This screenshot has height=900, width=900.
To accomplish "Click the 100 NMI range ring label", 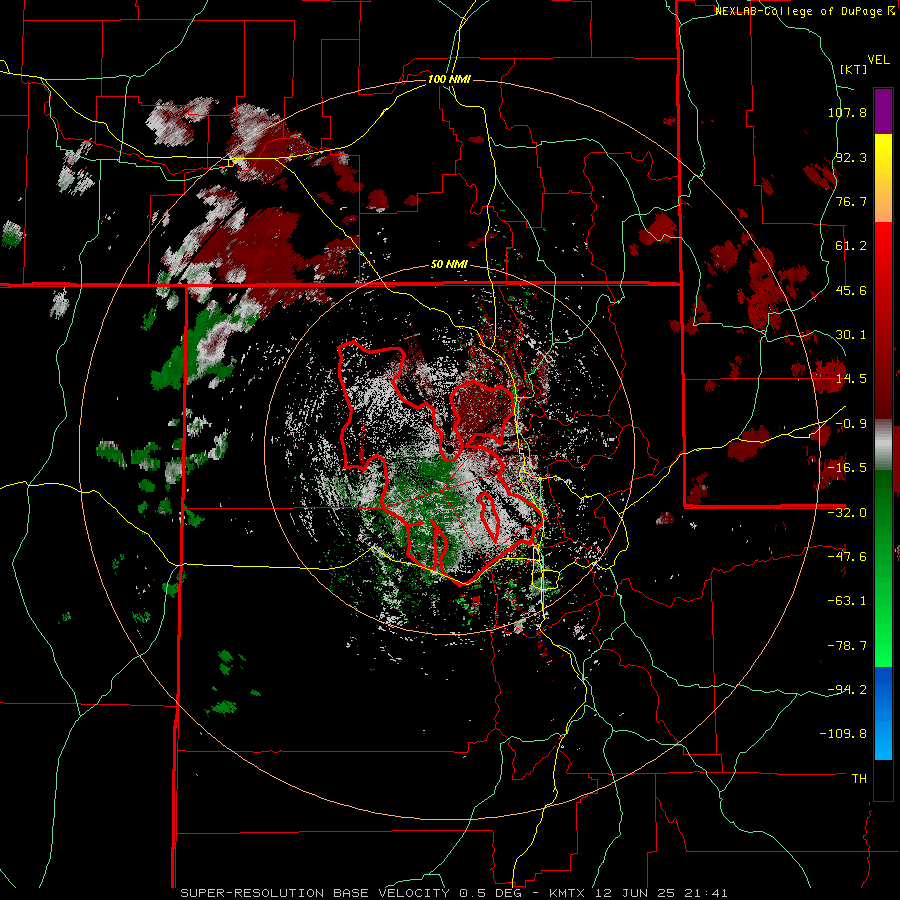I will coord(449,79).
